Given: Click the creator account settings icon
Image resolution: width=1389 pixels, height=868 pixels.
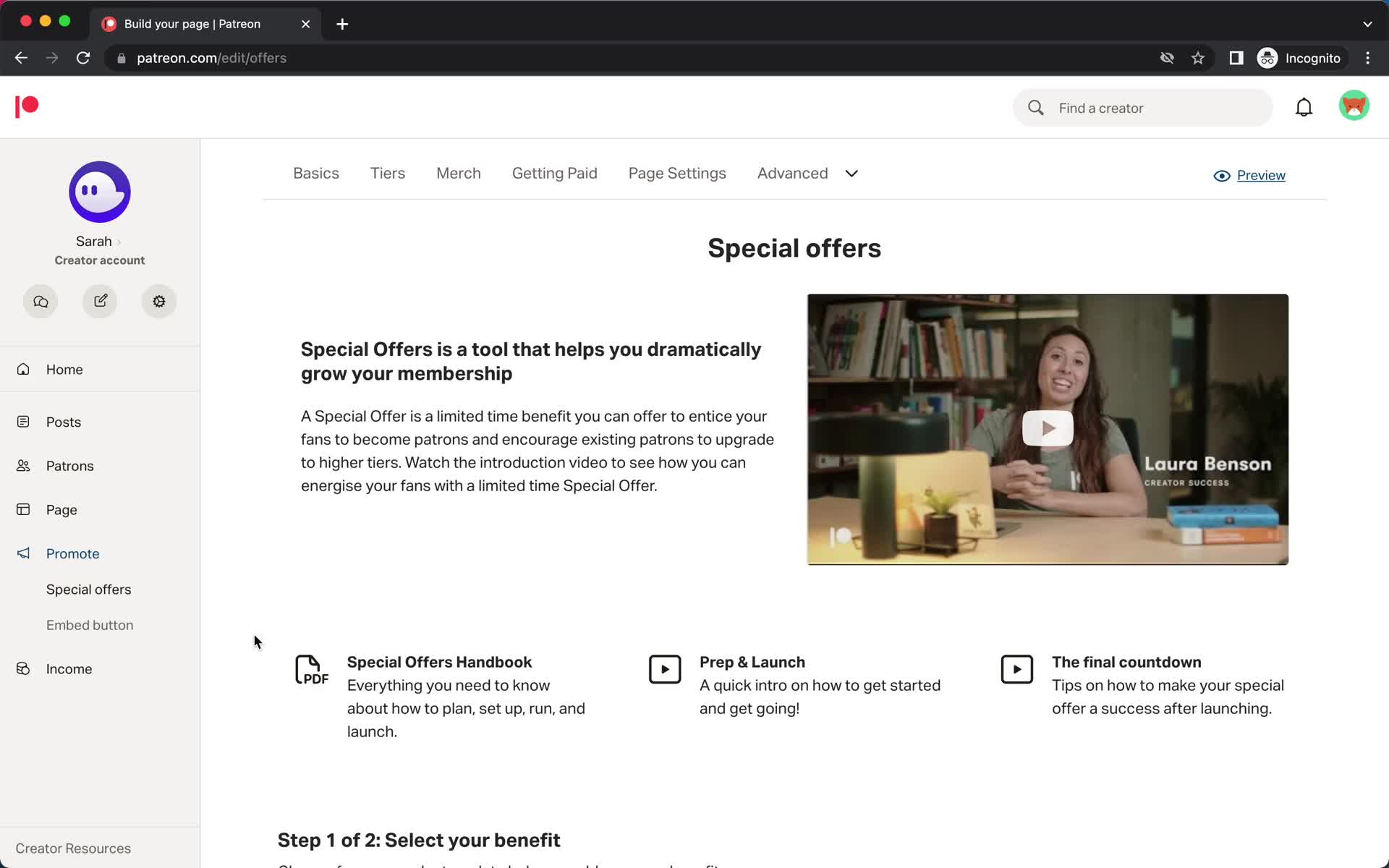Looking at the screenshot, I should (159, 301).
